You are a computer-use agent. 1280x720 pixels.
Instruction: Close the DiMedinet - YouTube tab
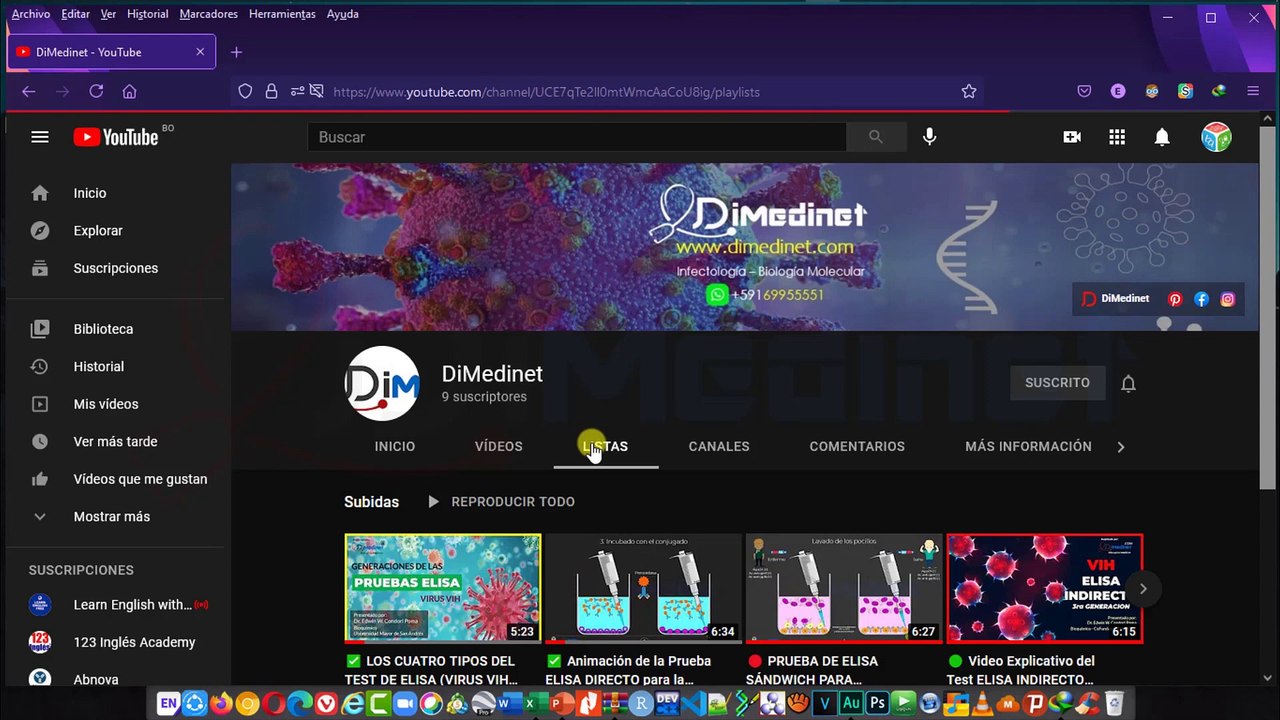pos(200,52)
